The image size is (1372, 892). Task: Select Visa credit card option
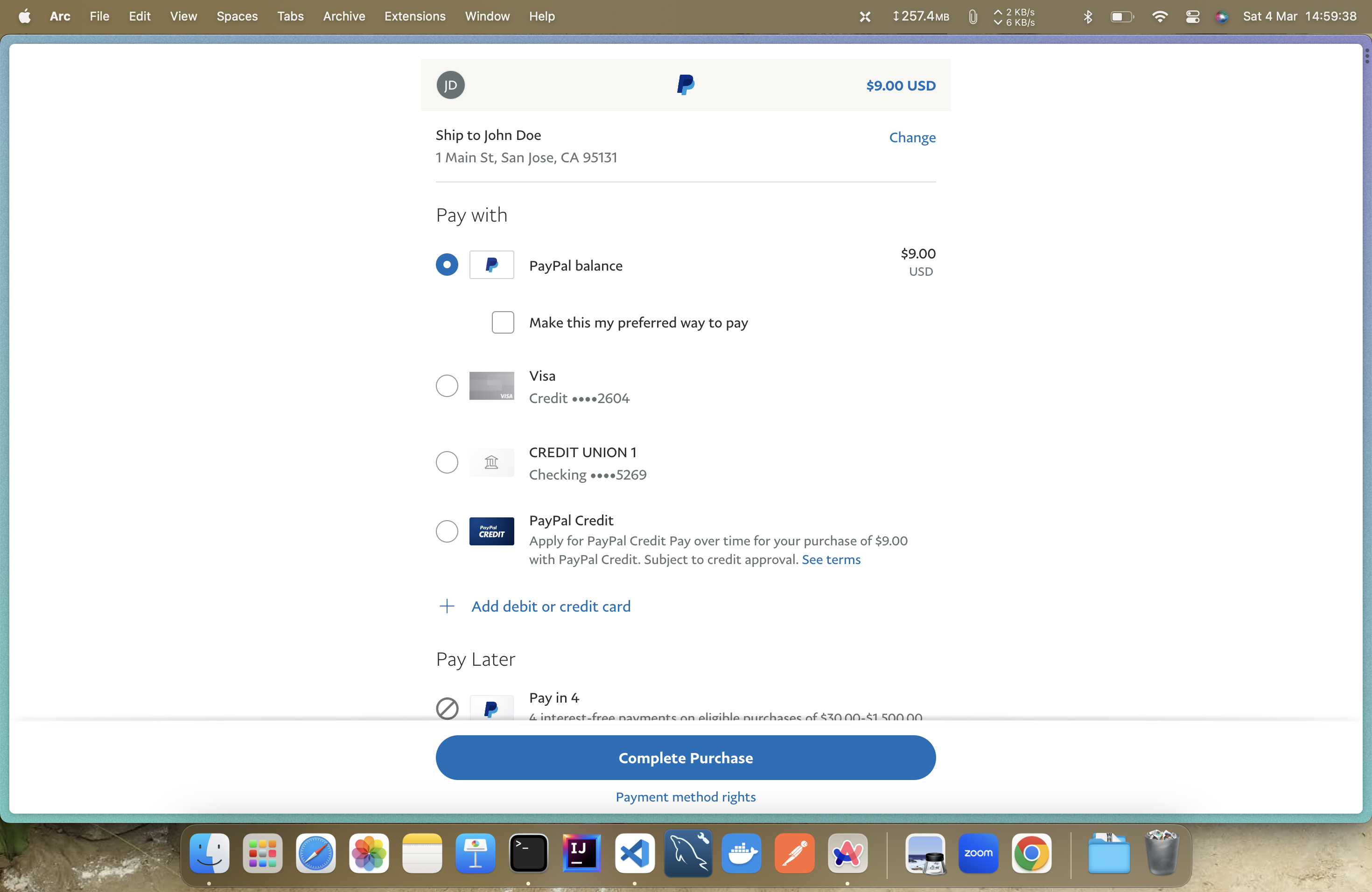point(448,386)
